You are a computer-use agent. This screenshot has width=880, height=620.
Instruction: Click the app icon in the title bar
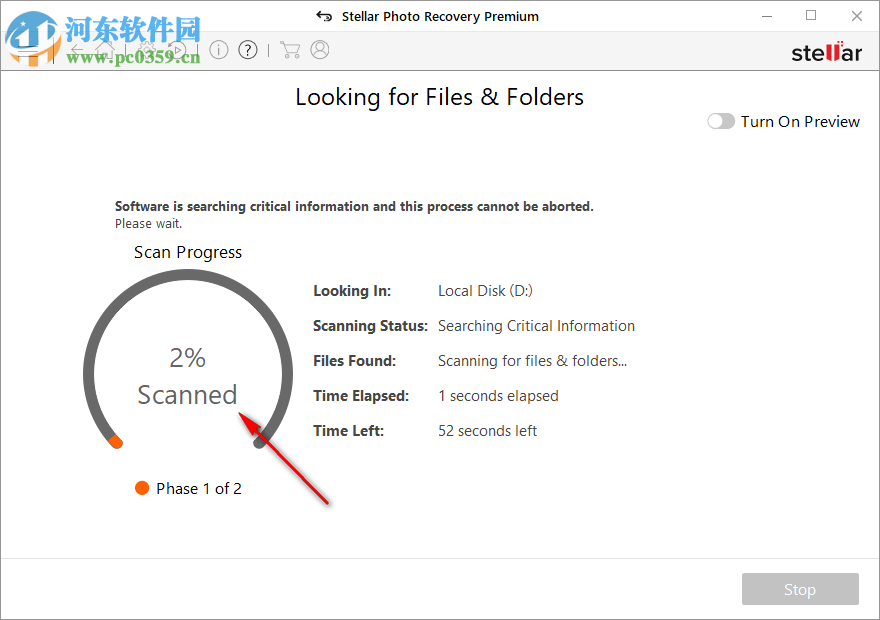coord(325,15)
